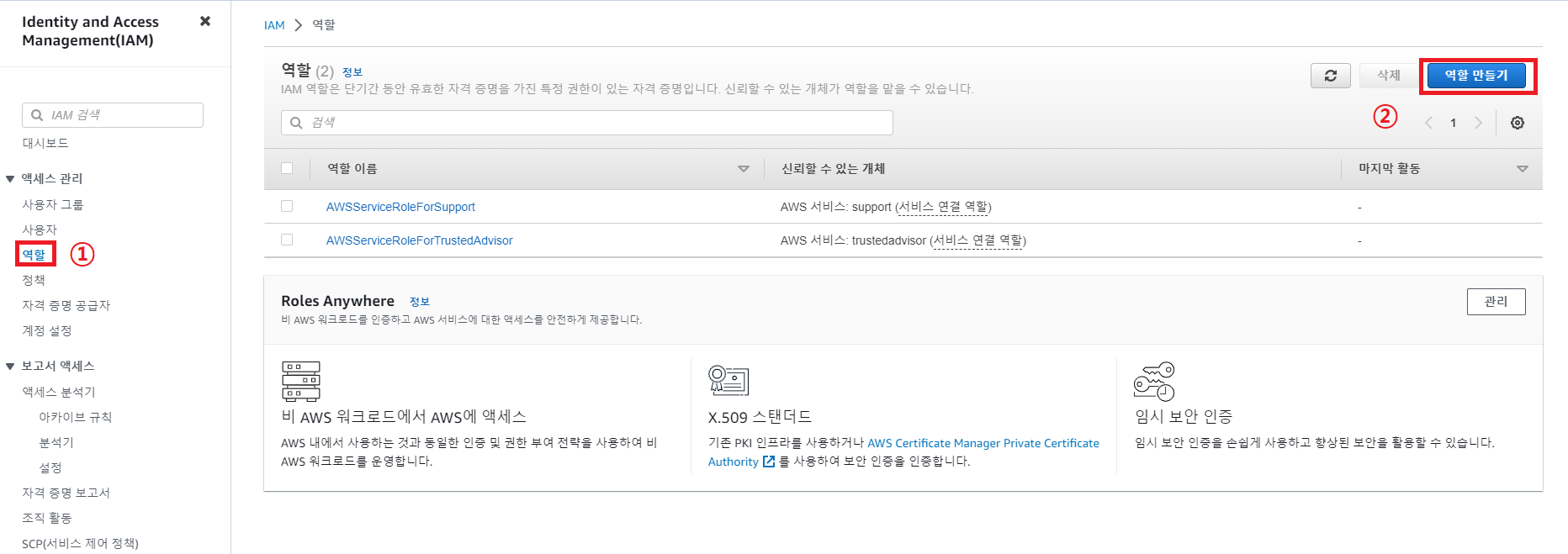Collapse the 보고서 액세스 section
Screen dimensions: 1568x554
click(10, 366)
